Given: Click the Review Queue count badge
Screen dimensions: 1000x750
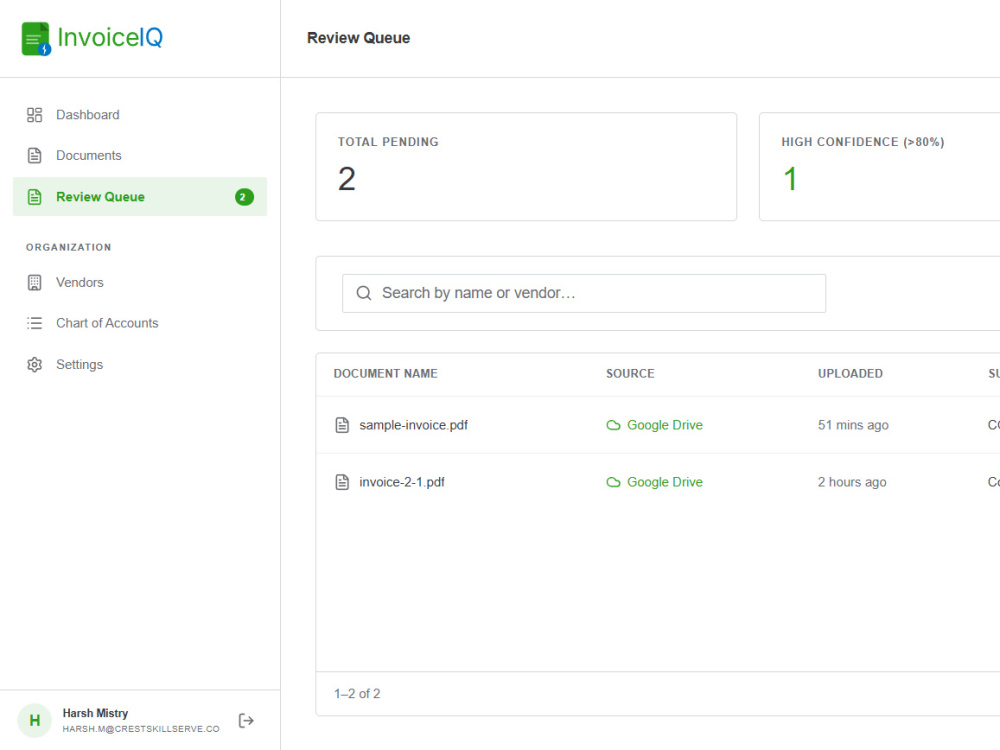Looking at the screenshot, I should (244, 197).
